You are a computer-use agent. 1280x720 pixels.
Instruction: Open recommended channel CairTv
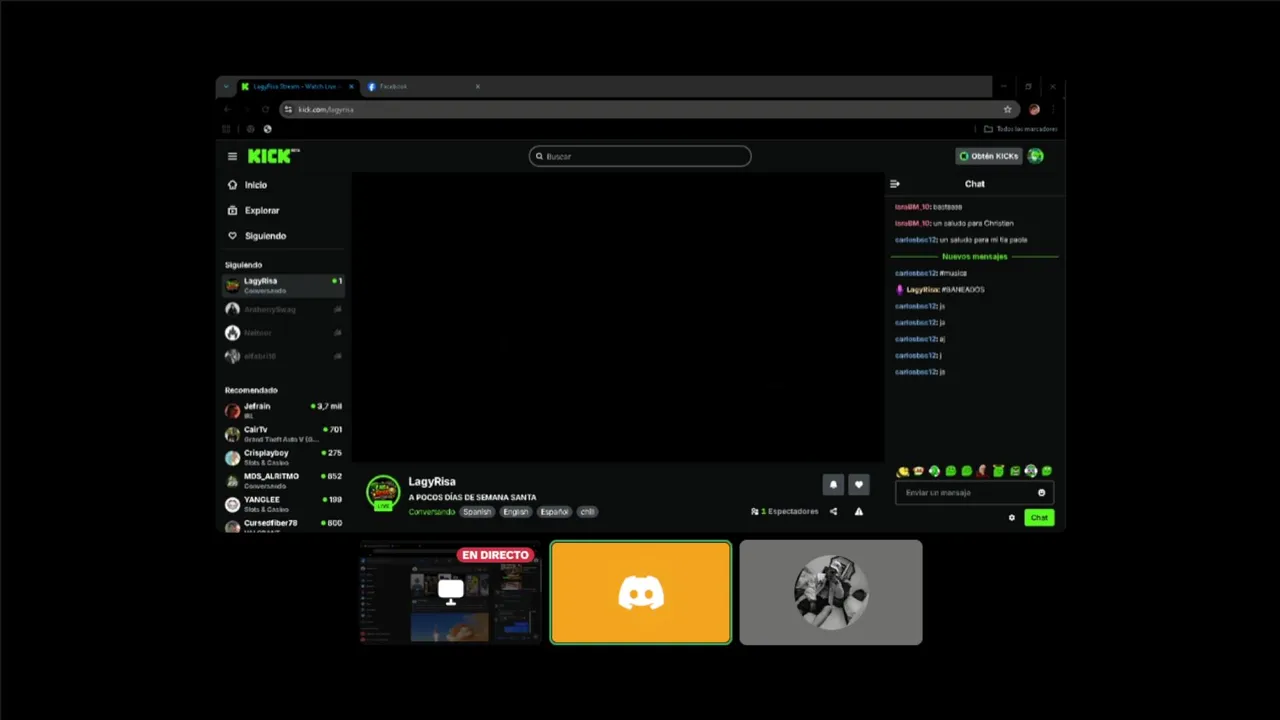point(283,434)
